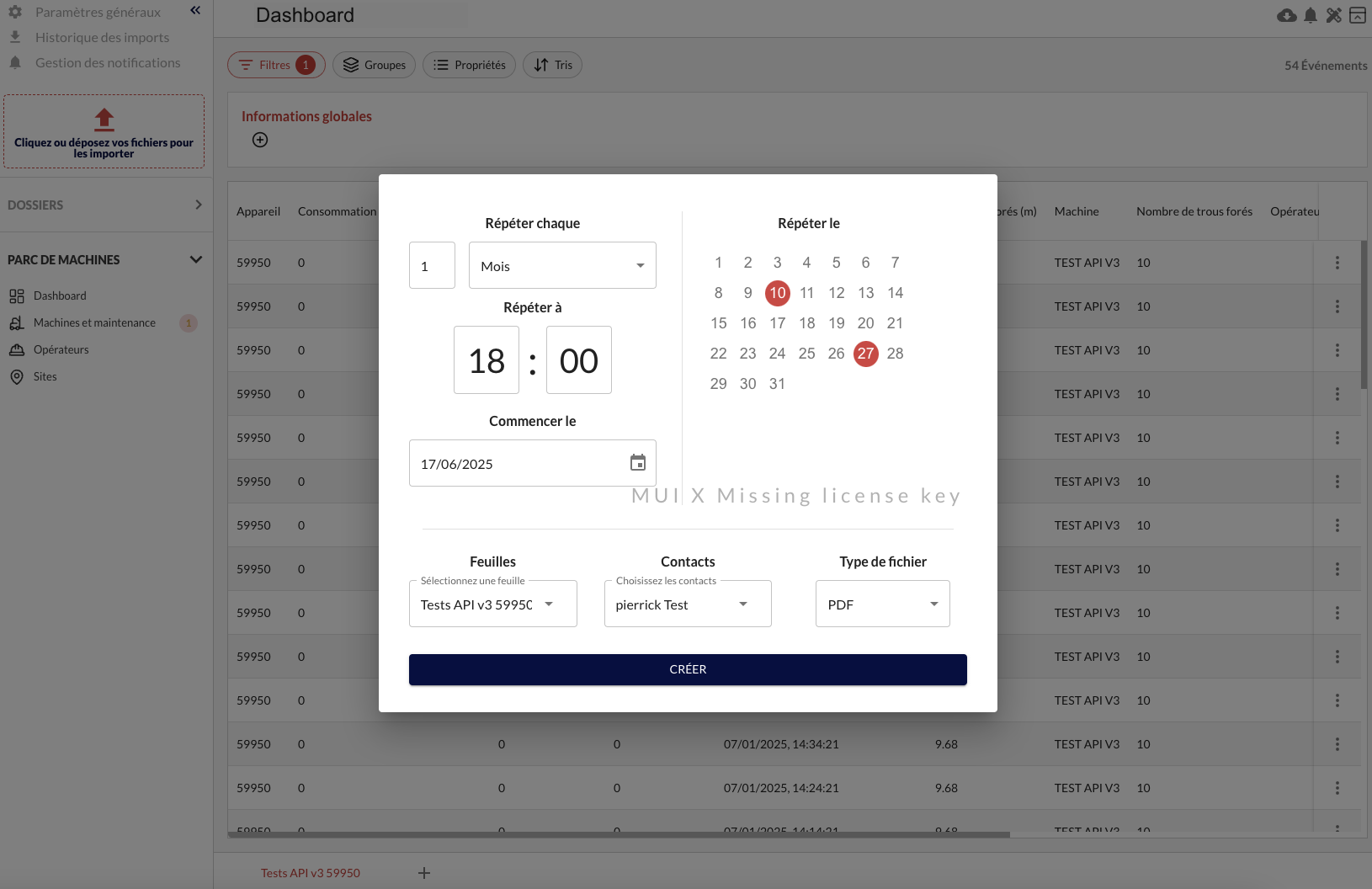
Task: Deselect day 27 in the calendar
Action: [865, 354]
